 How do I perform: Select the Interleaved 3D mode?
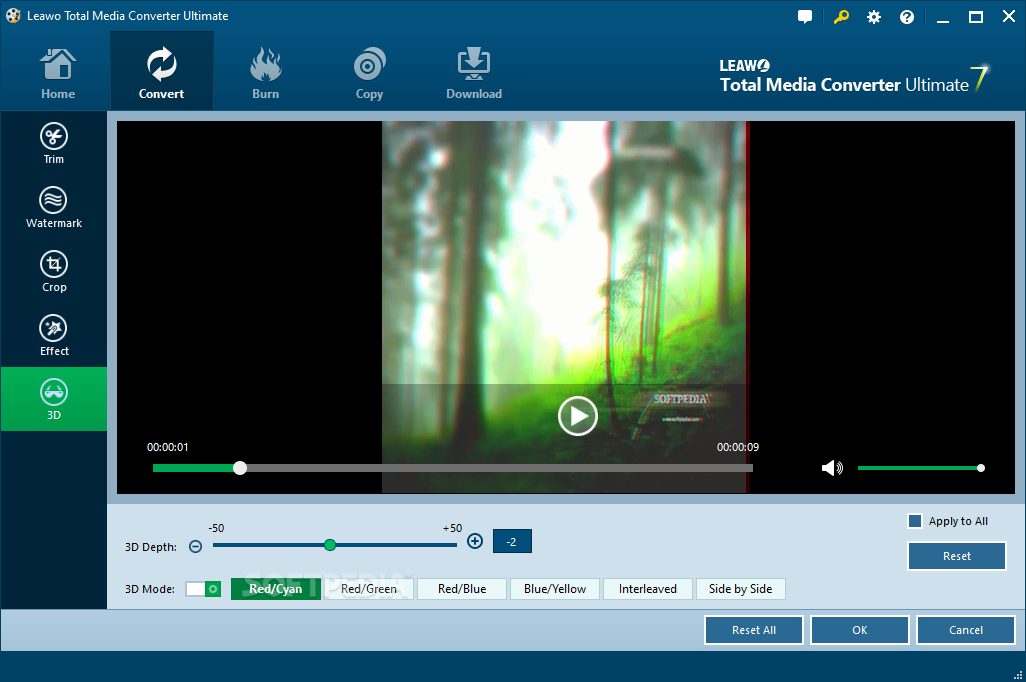pos(648,589)
